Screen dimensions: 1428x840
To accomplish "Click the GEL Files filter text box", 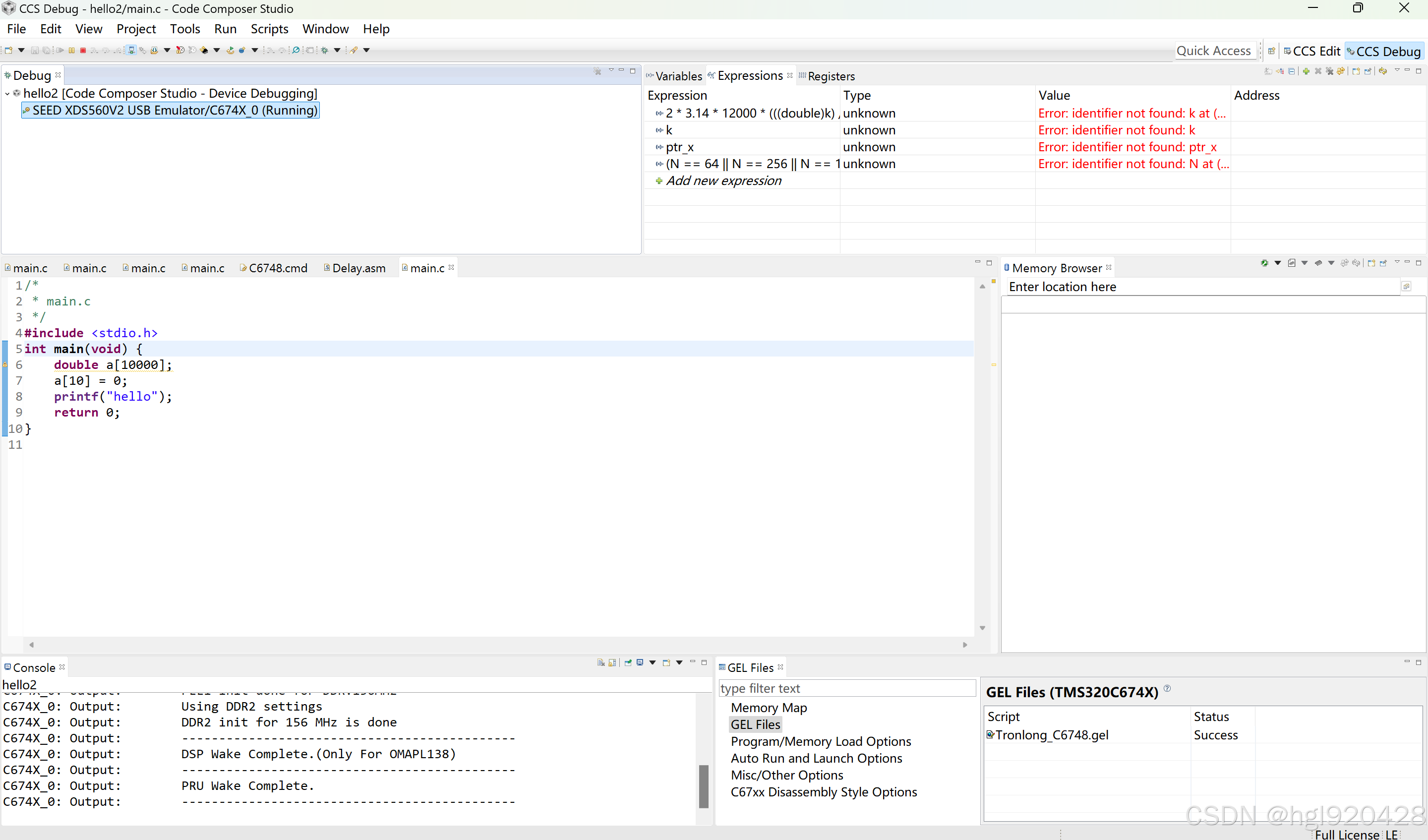I will click(x=847, y=689).
